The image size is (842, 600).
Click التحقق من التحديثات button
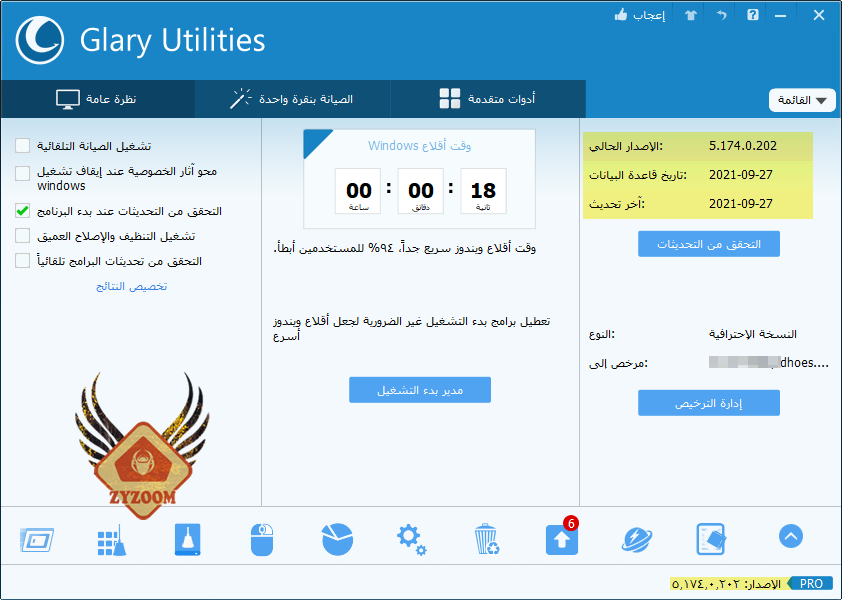coord(709,244)
